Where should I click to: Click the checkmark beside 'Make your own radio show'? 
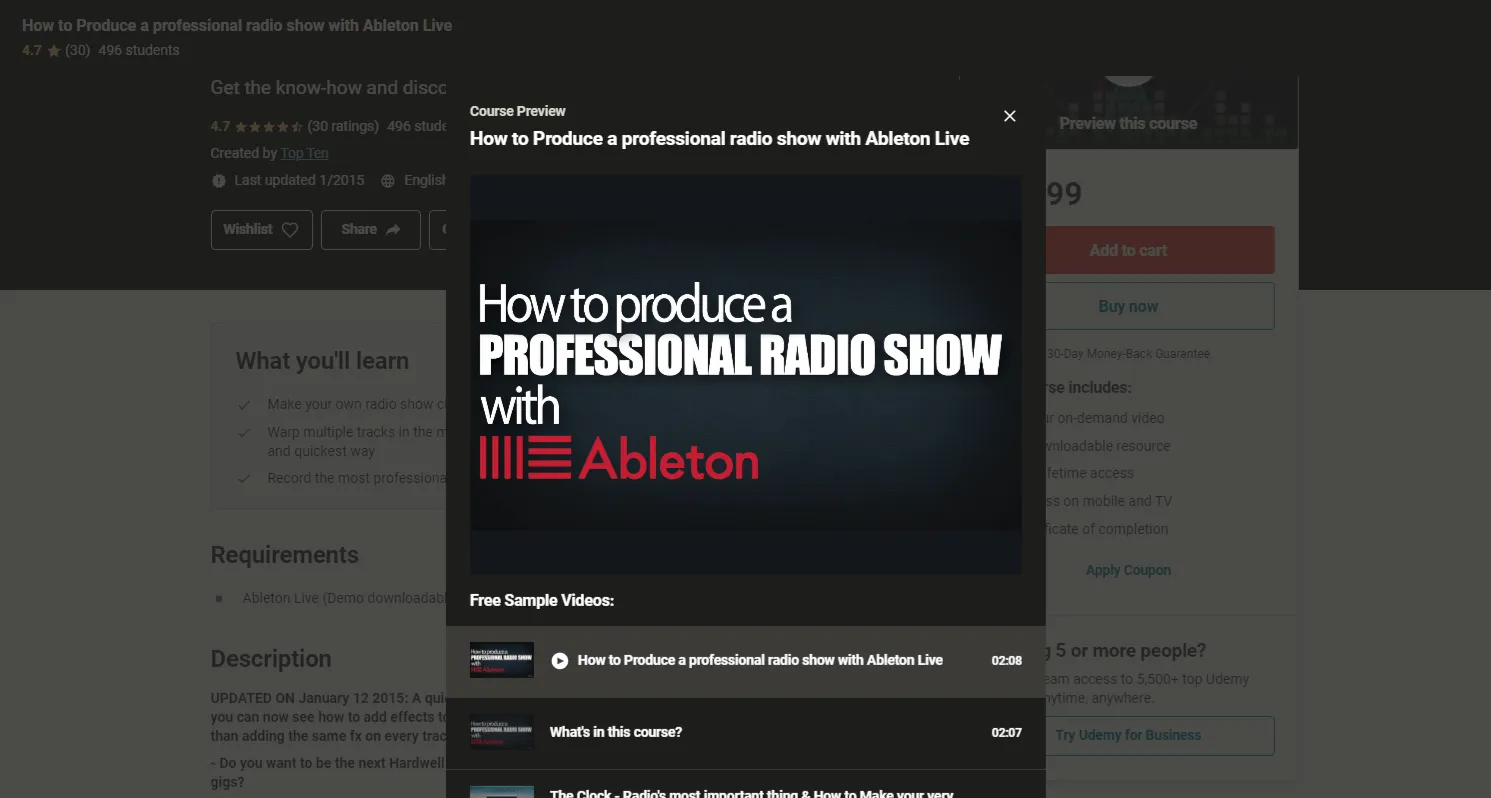point(245,404)
